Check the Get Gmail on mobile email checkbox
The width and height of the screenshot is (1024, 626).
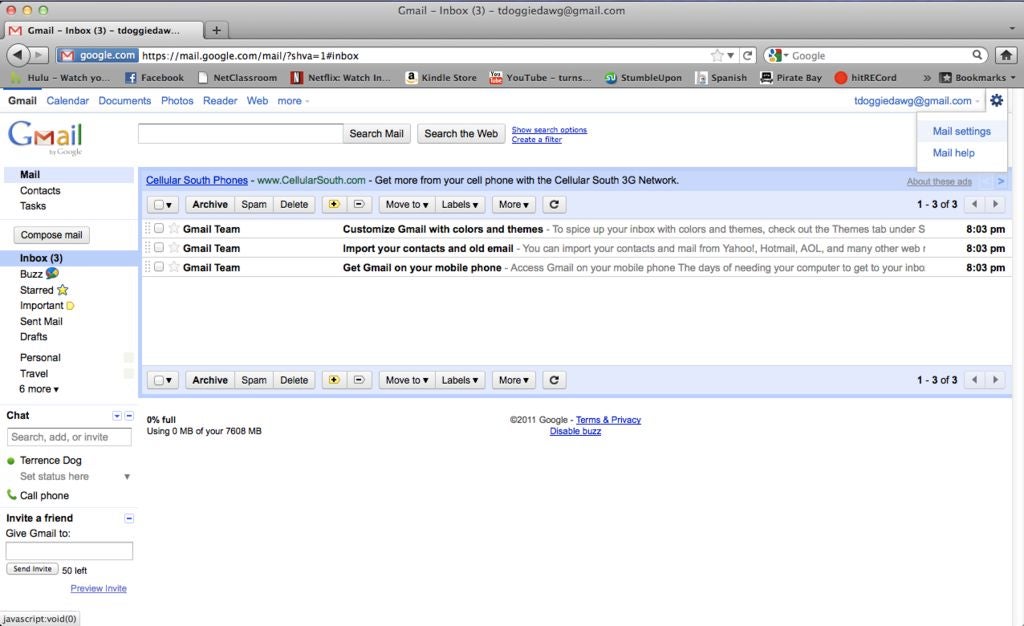coord(159,266)
